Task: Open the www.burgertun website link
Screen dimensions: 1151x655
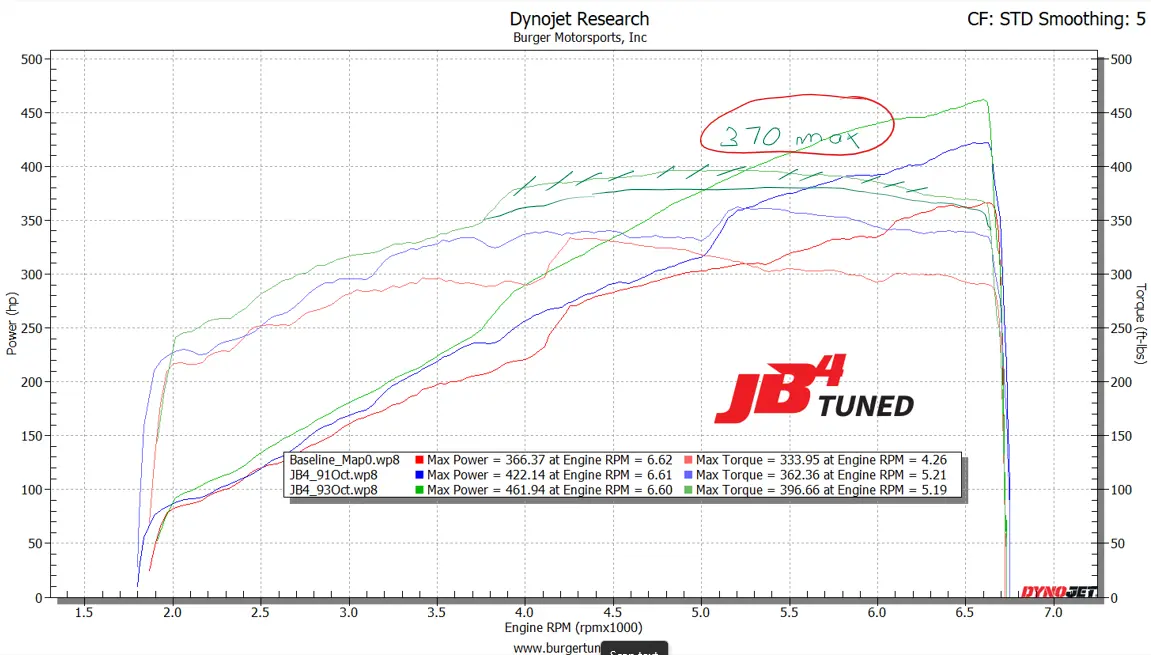Action: tap(556, 647)
